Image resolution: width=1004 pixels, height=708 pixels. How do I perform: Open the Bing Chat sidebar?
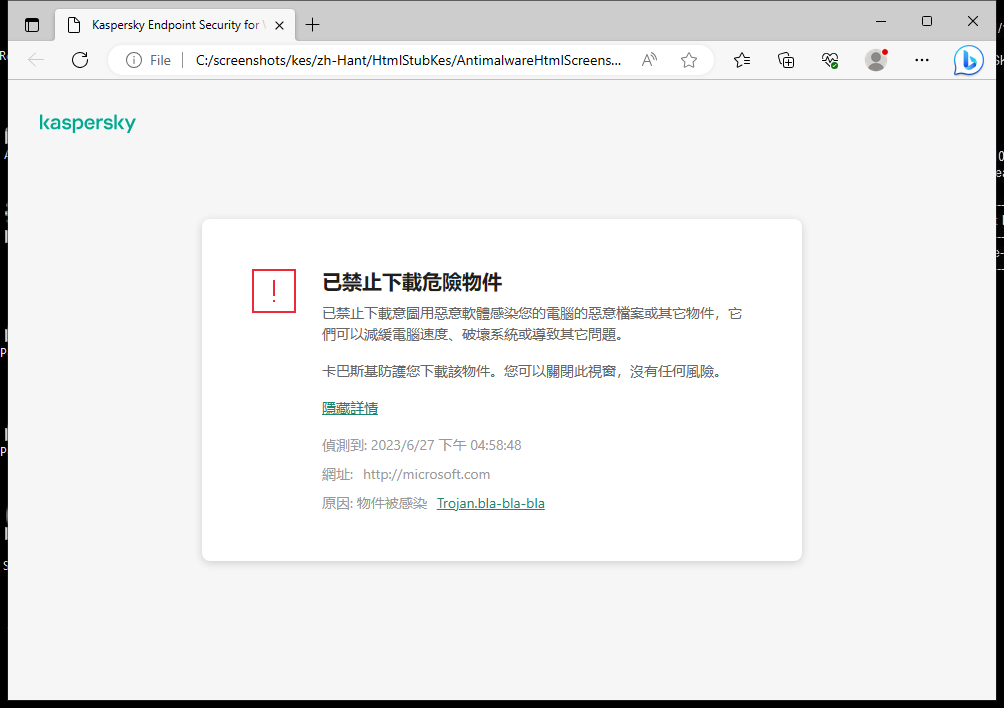967,60
